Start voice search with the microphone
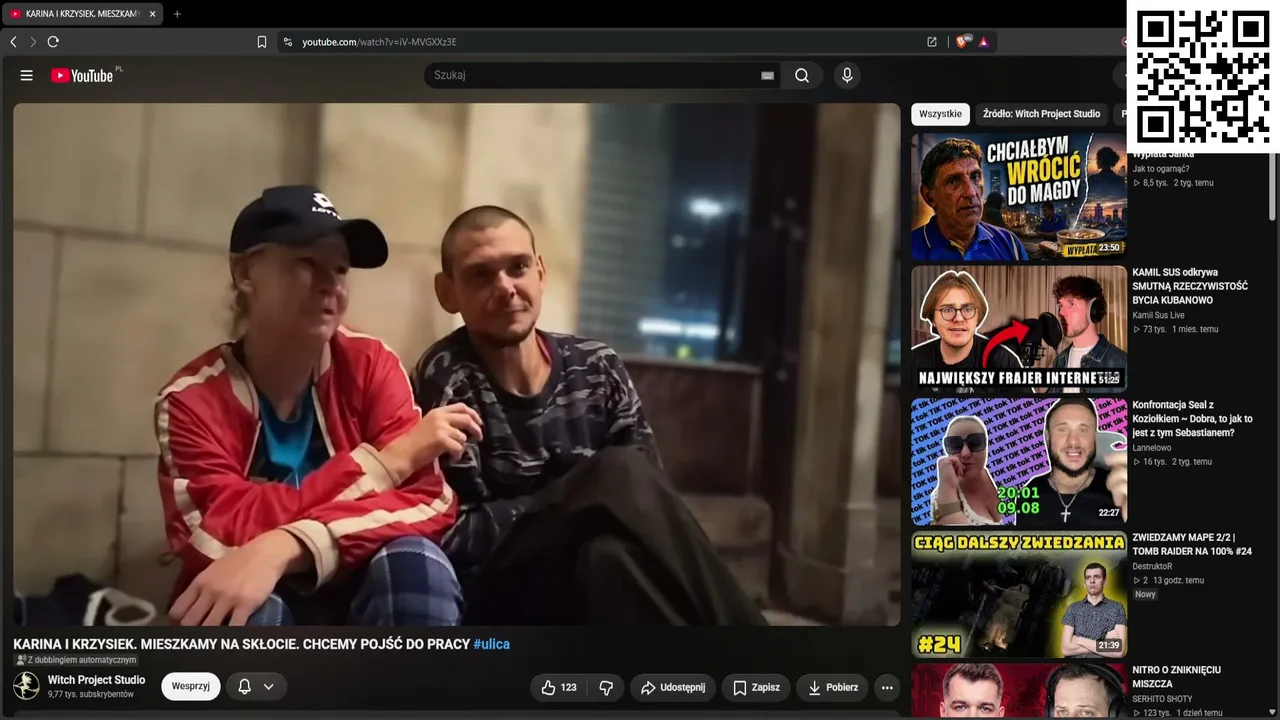 (x=847, y=75)
